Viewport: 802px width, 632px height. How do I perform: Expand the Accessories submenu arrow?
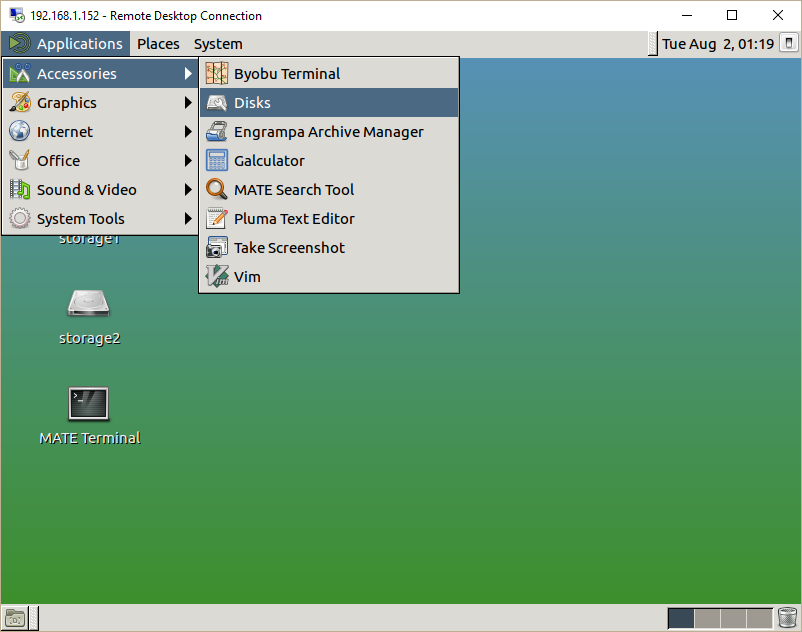(188, 74)
